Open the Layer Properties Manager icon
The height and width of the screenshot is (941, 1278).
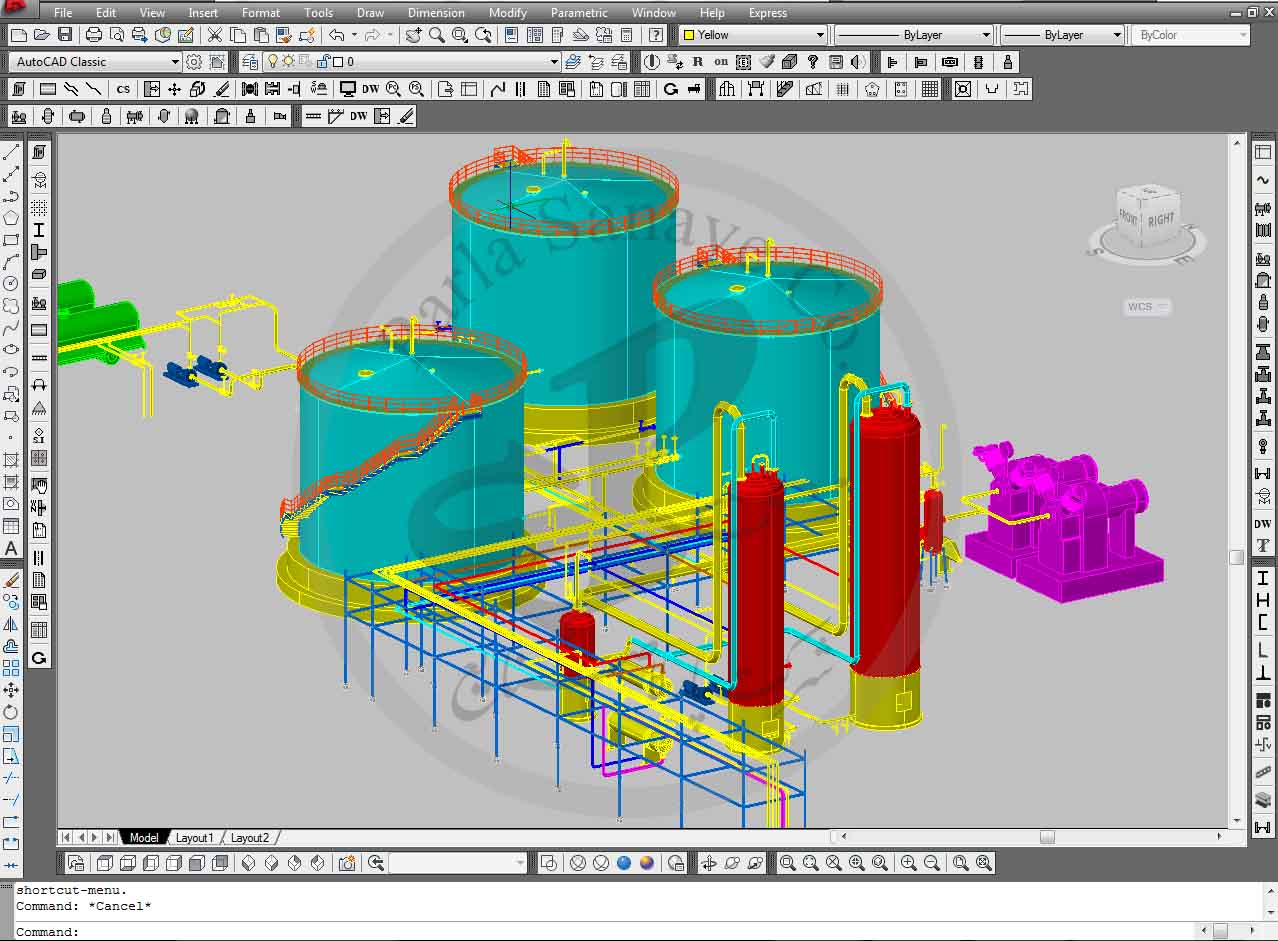pos(250,62)
